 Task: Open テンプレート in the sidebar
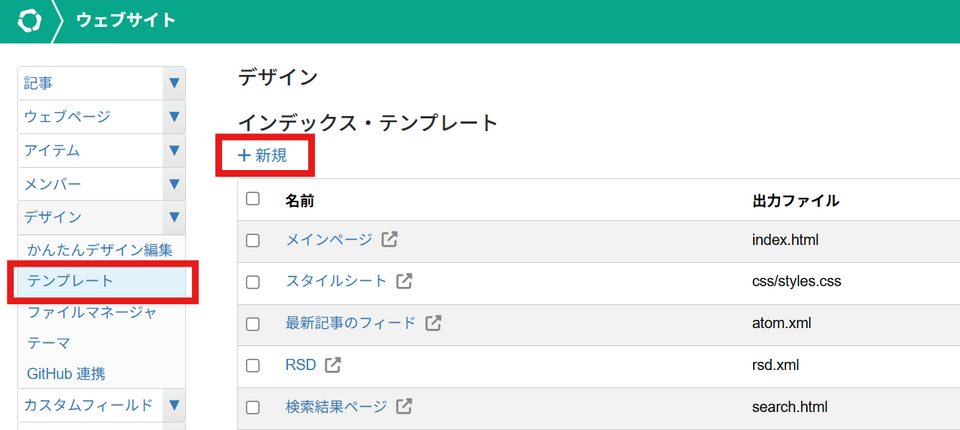[70, 281]
